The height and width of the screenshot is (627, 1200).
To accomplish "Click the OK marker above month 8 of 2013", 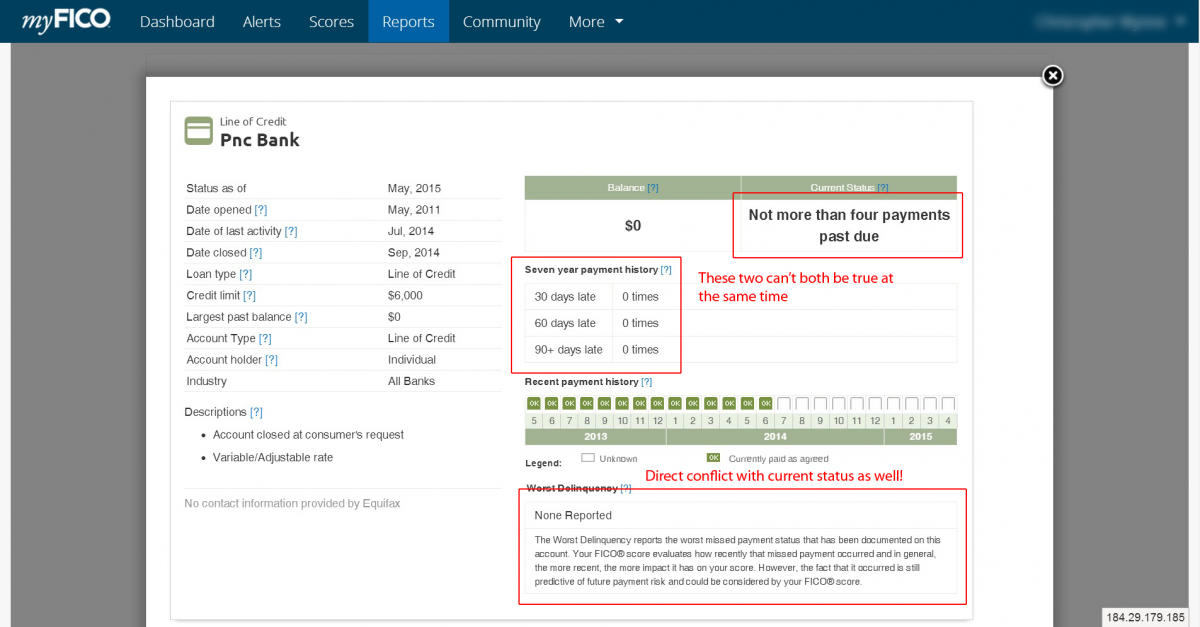I will coord(587,403).
